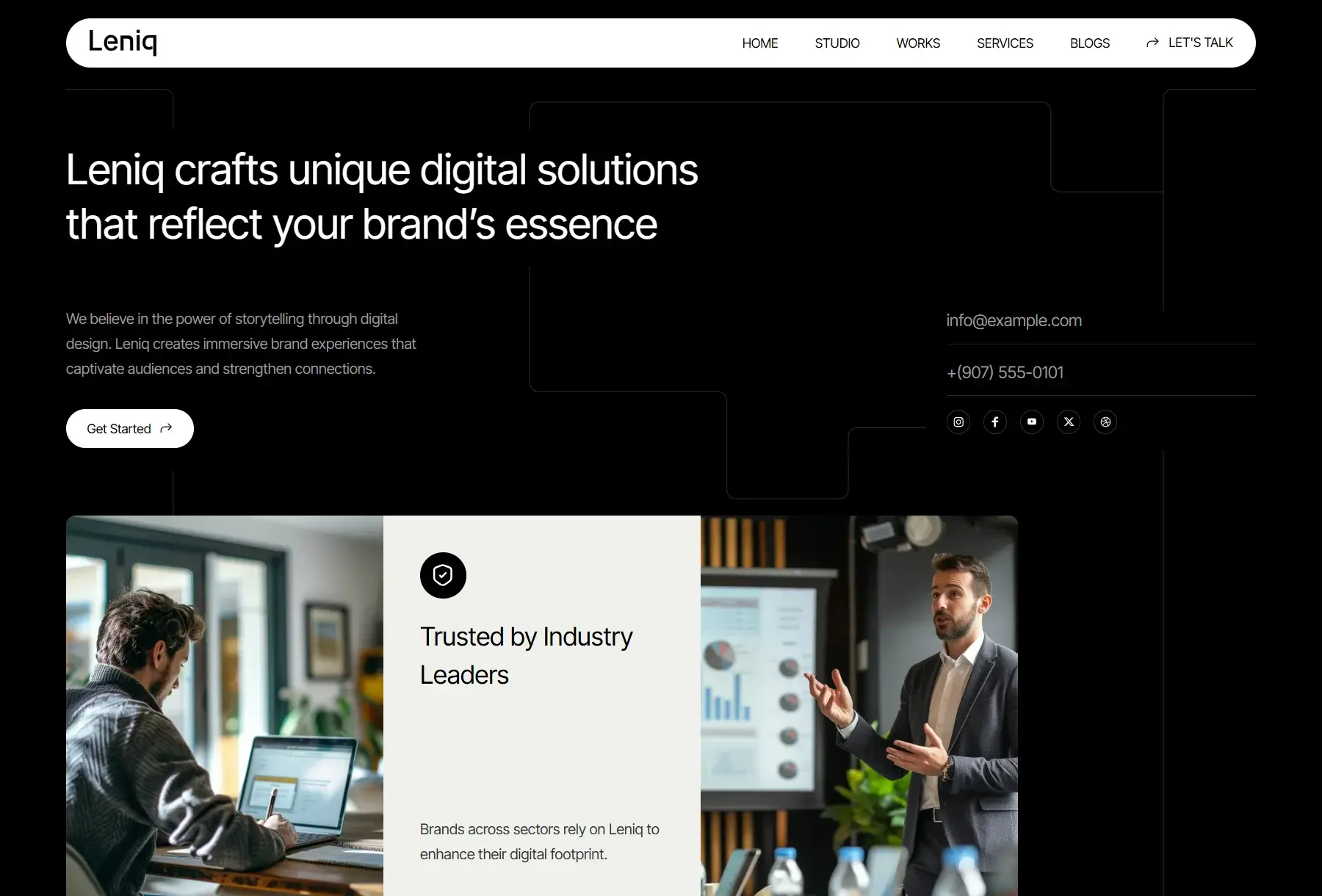The height and width of the screenshot is (896, 1322).
Task: Click the Get Started button
Action: click(130, 428)
